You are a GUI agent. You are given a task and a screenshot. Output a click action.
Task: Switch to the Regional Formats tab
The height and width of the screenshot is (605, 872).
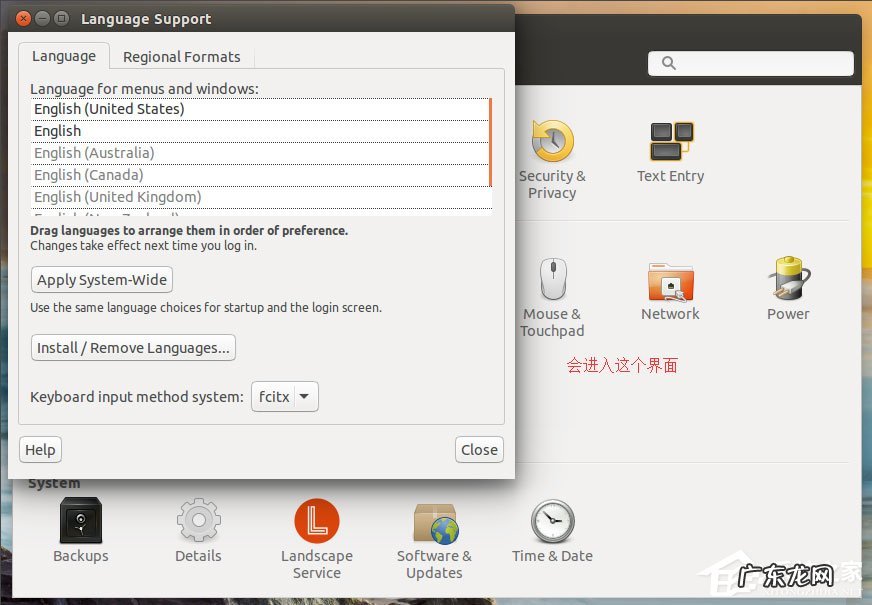(x=182, y=57)
